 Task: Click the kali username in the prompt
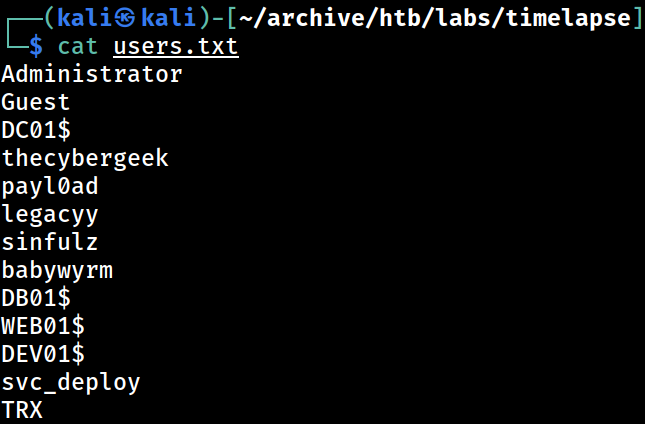85,18
